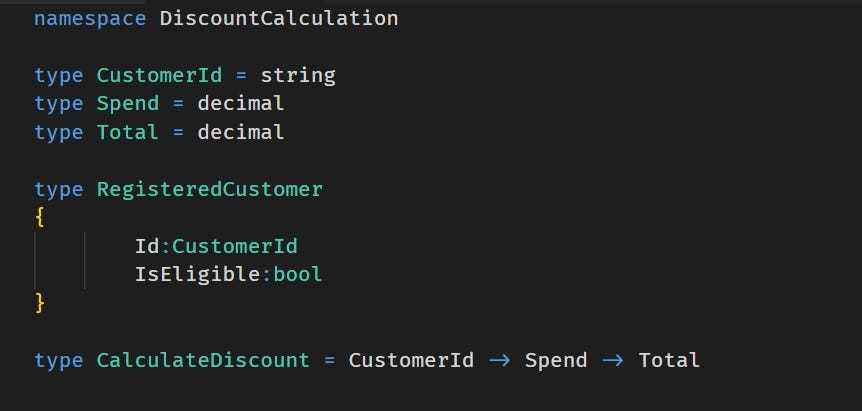Click the first arrow after CustomerId
Screen dimensions: 862x411
coord(500,360)
